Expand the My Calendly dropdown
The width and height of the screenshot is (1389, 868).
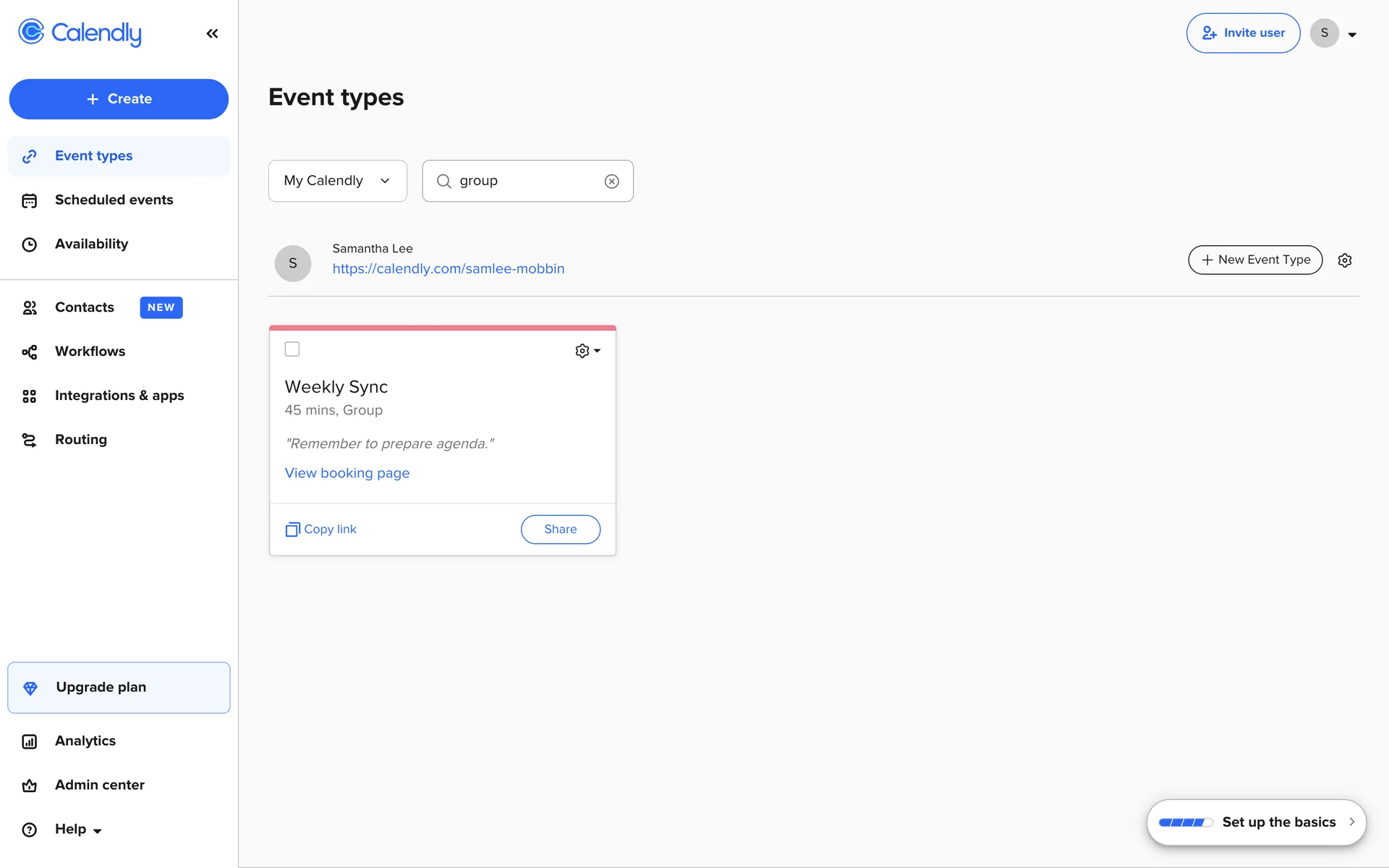[x=337, y=181]
